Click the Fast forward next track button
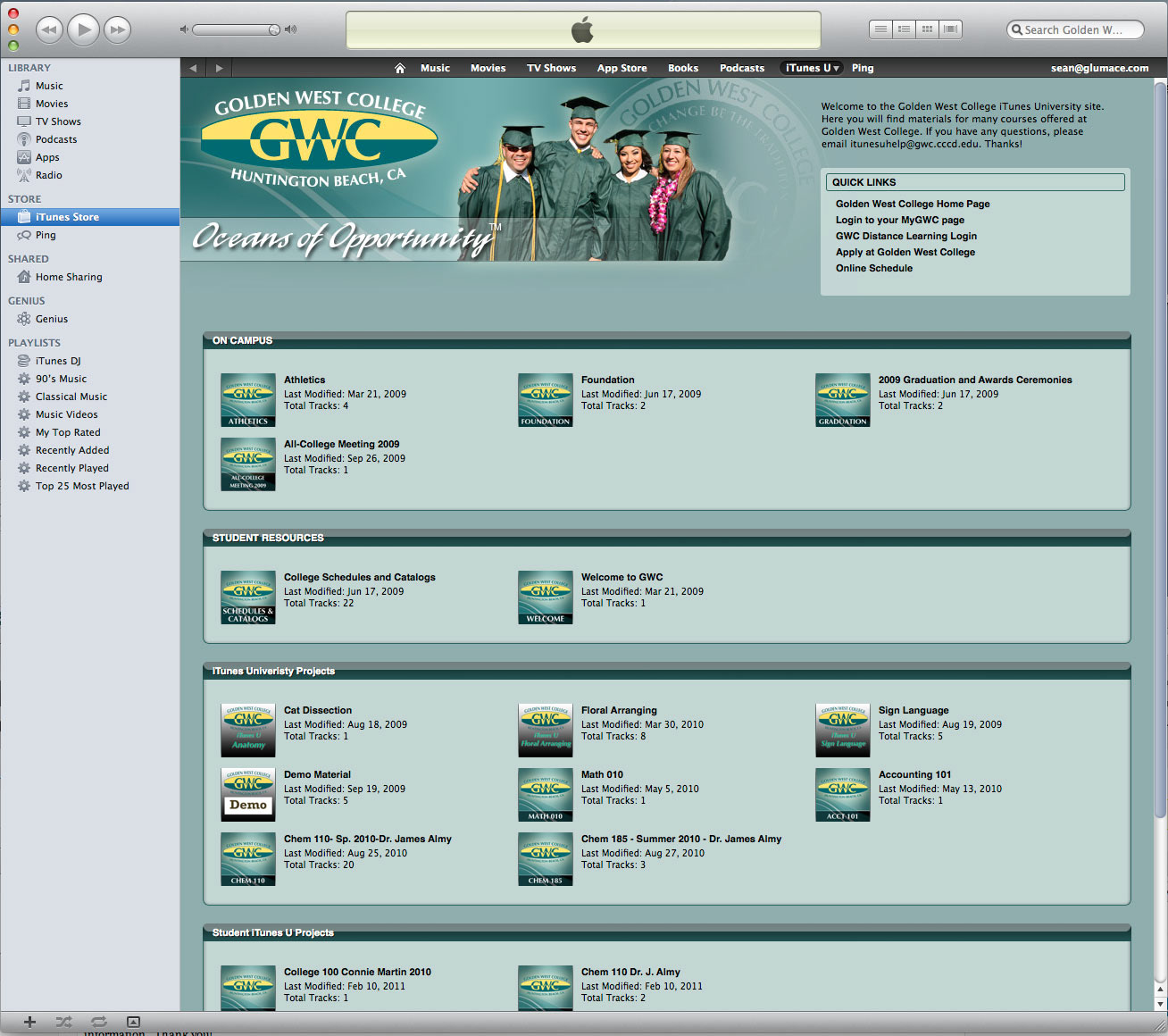 (x=117, y=29)
